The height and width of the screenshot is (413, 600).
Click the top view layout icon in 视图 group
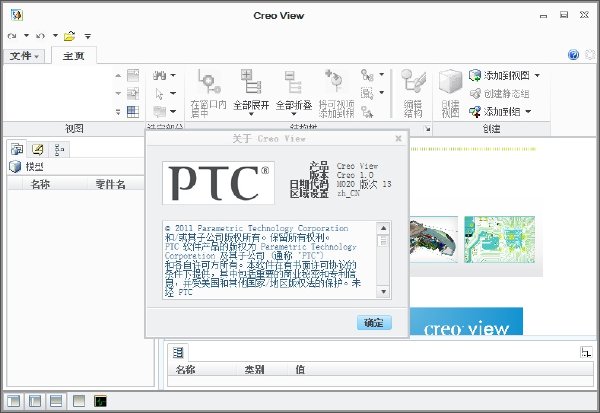(x=133, y=75)
